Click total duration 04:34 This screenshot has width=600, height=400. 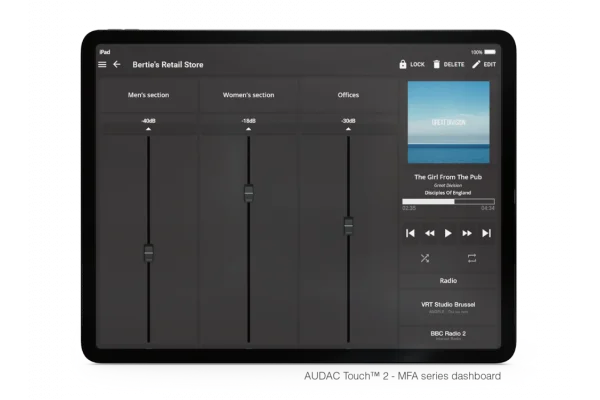488,208
